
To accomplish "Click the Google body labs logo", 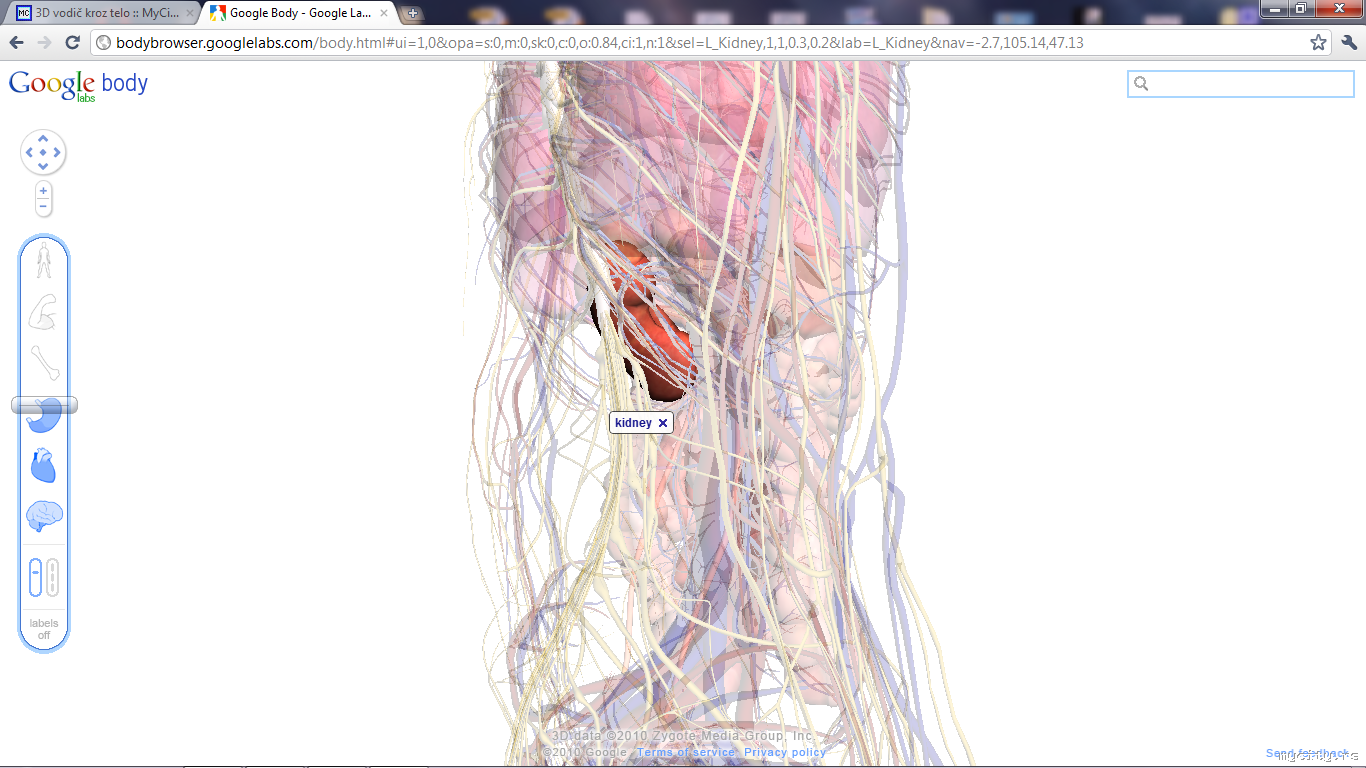I will [x=78, y=86].
